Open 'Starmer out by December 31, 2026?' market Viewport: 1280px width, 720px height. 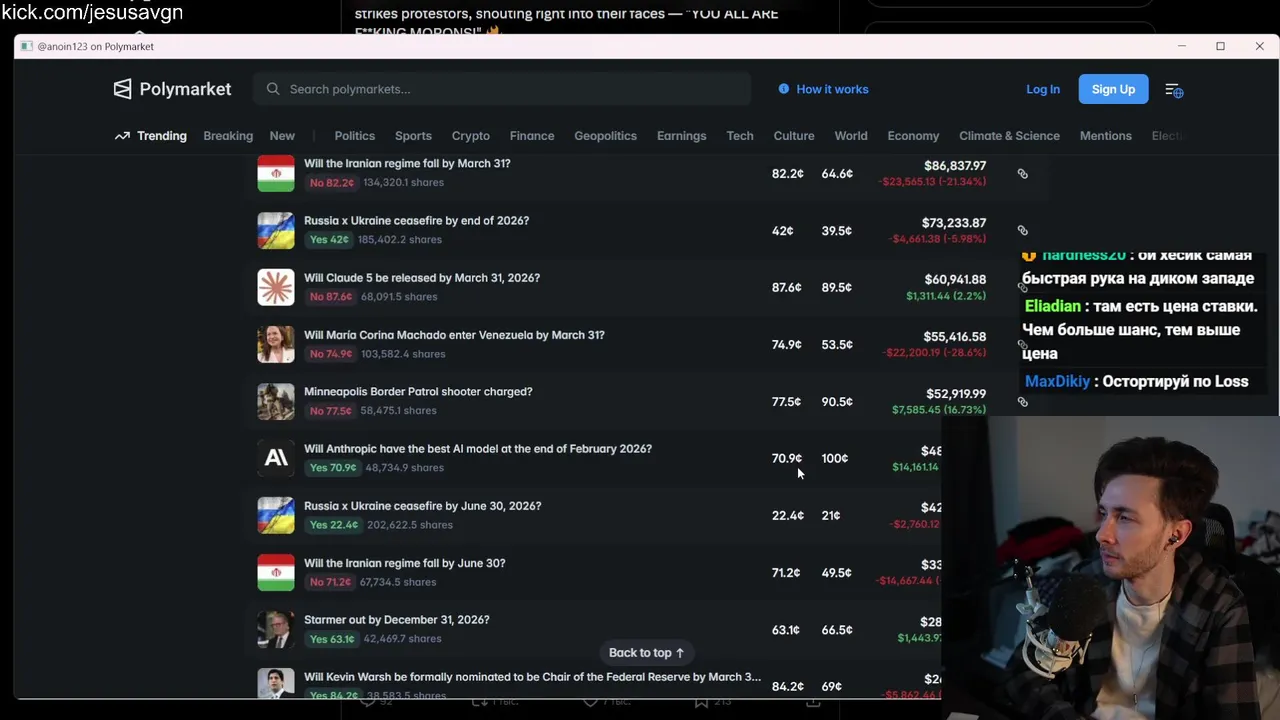coord(396,619)
